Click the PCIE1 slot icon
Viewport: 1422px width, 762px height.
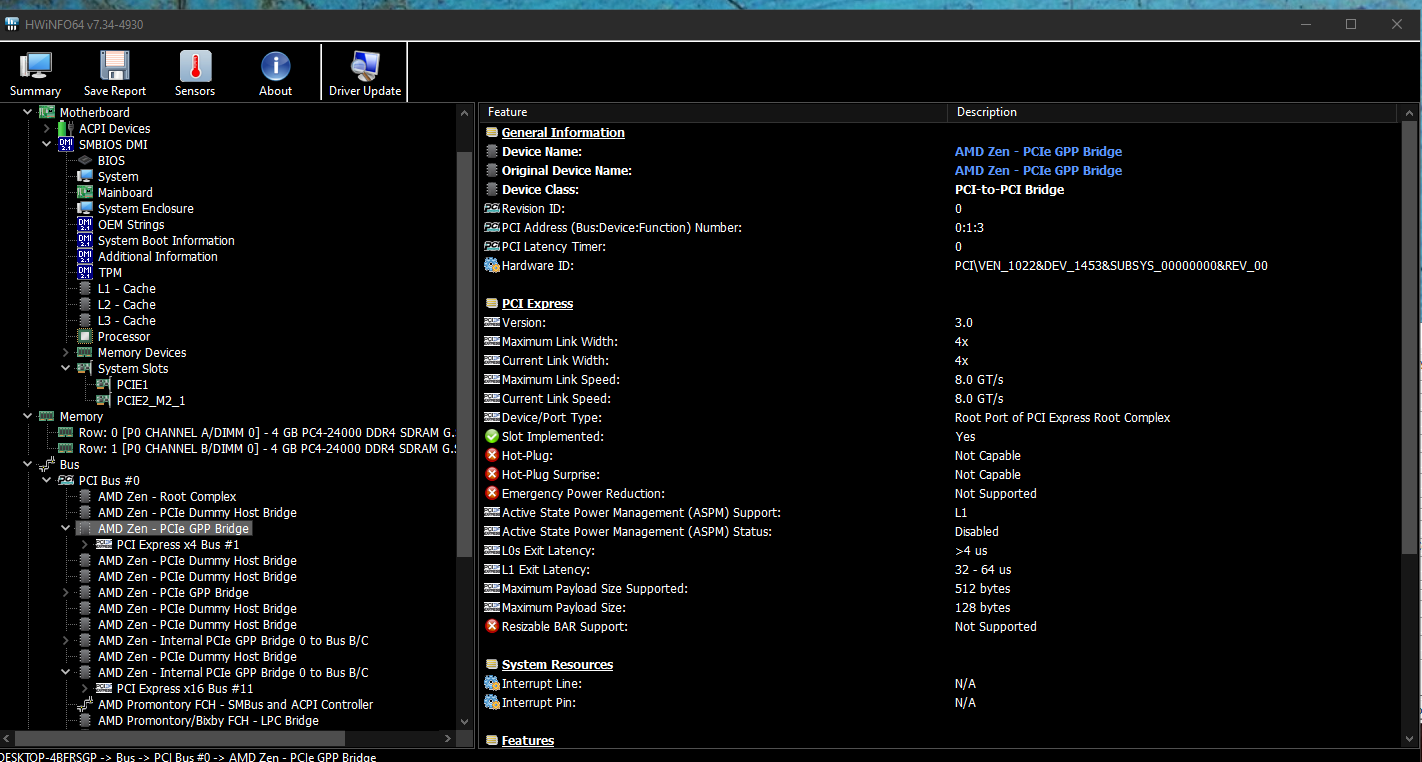pyautogui.click(x=104, y=384)
